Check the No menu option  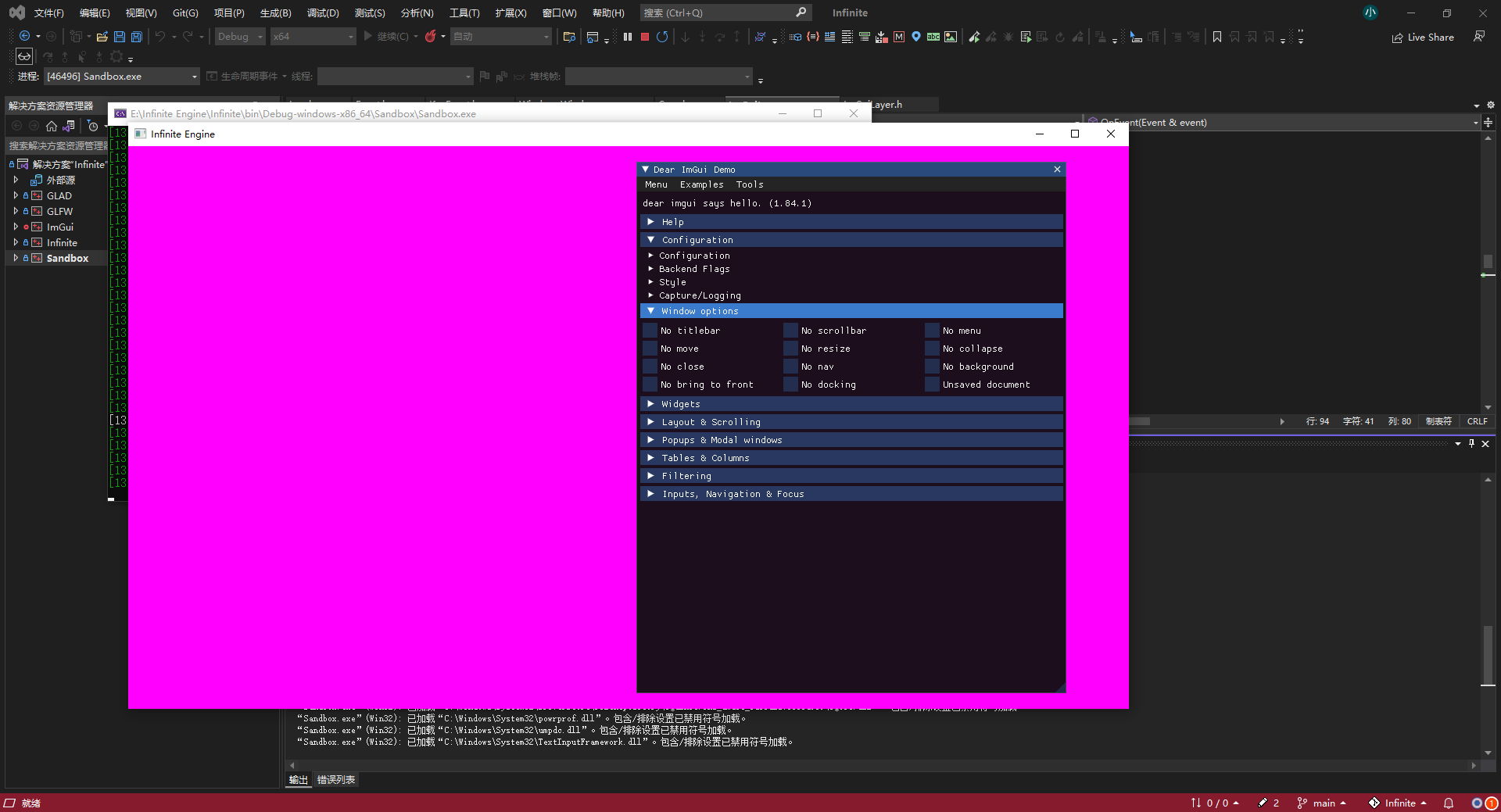tap(932, 331)
